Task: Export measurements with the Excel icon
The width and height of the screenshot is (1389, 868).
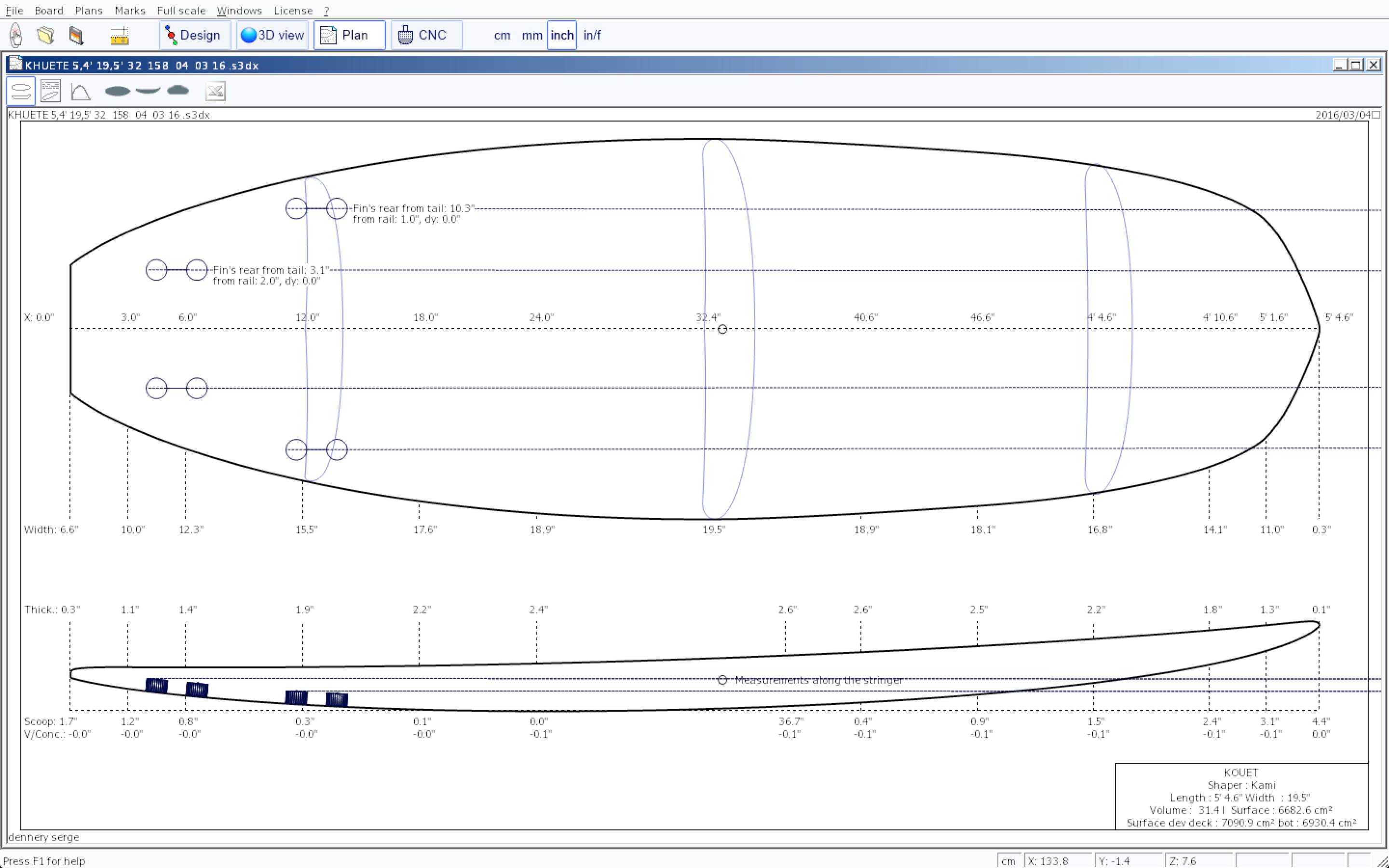Action: coord(215,91)
